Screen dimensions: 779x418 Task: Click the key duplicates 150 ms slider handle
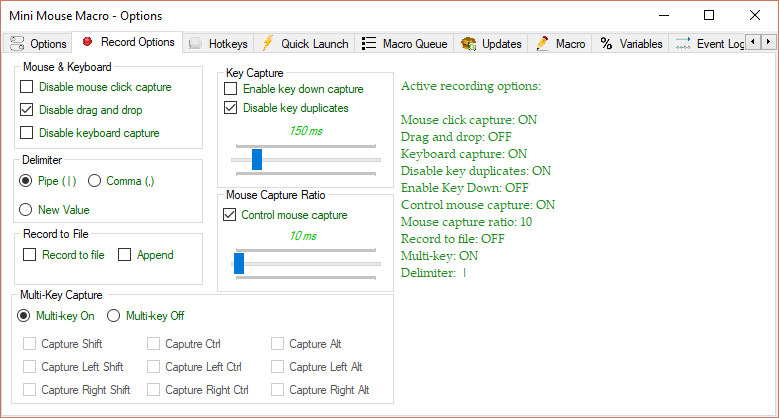[x=257, y=160]
